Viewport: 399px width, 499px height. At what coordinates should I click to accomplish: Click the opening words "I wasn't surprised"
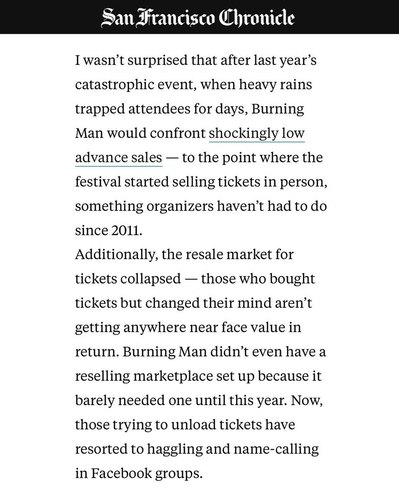click(131, 60)
